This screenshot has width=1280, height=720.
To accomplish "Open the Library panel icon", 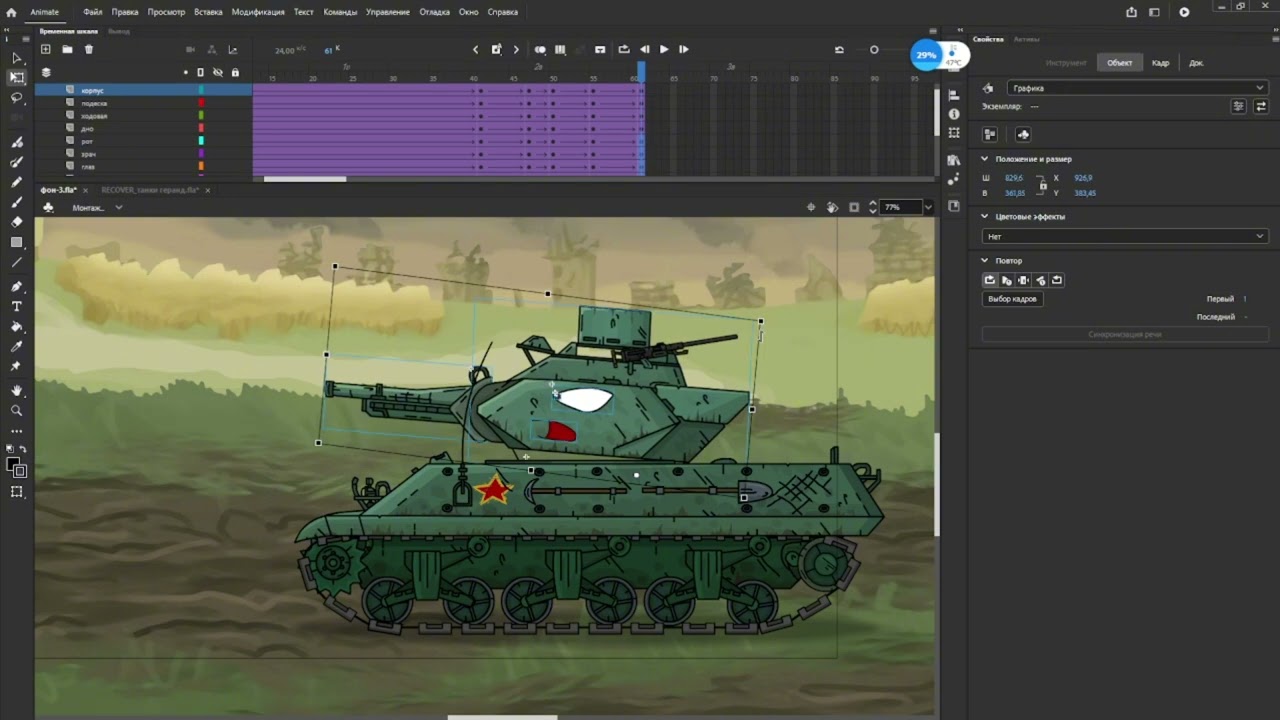I will [954, 160].
